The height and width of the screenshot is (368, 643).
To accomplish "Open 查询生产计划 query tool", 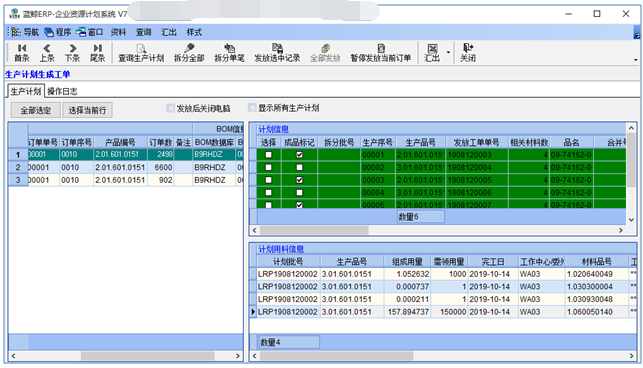I will click(x=141, y=53).
